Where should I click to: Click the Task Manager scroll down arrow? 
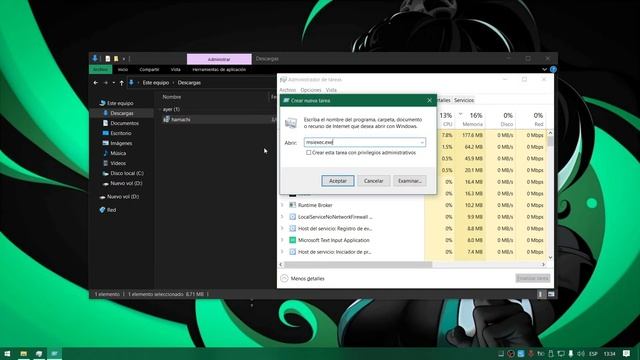[x=550, y=258]
